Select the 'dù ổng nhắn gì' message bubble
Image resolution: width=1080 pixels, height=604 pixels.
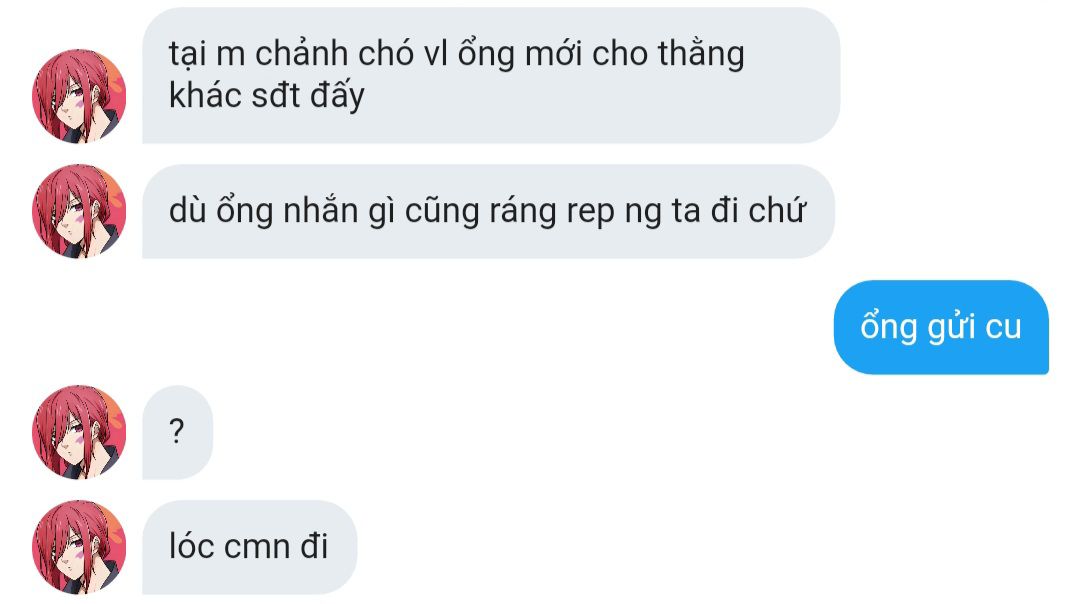click(x=488, y=211)
